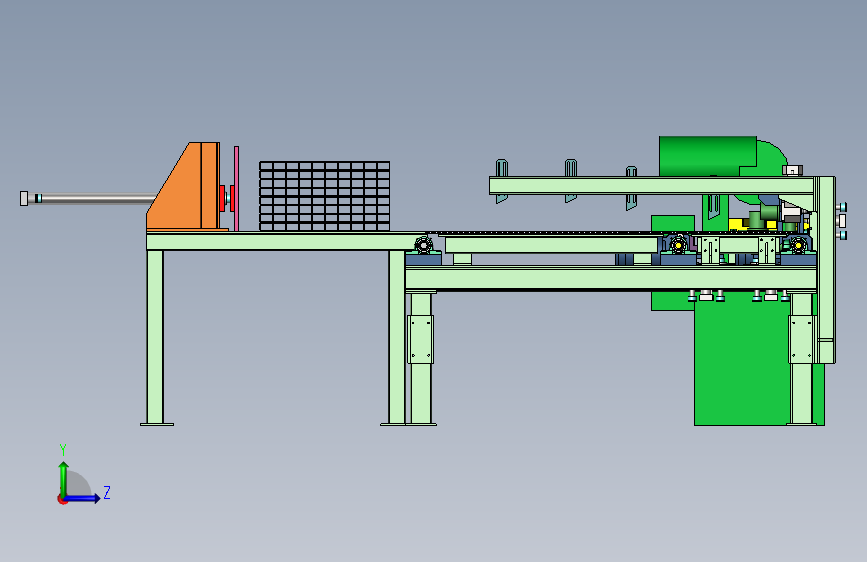This screenshot has height=562, width=867.
Task: Click the "Y" axis label
Action: 63,449
